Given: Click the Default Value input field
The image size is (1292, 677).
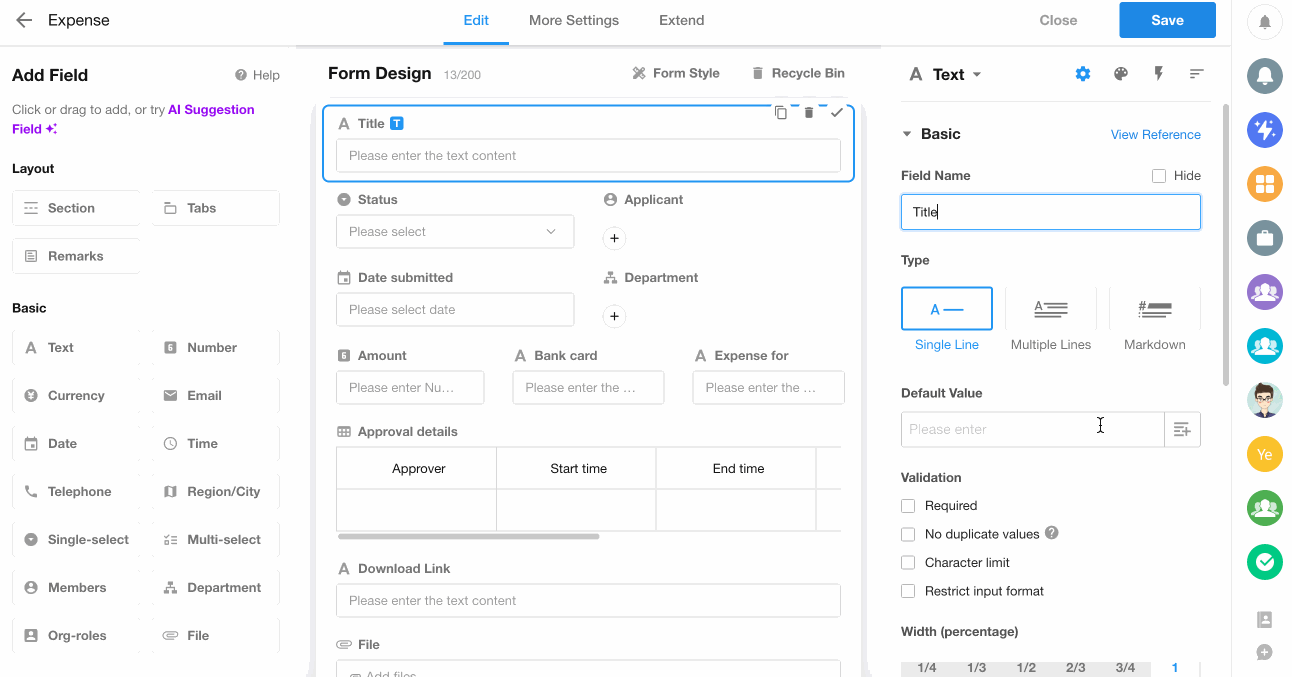Looking at the screenshot, I should point(1032,429).
